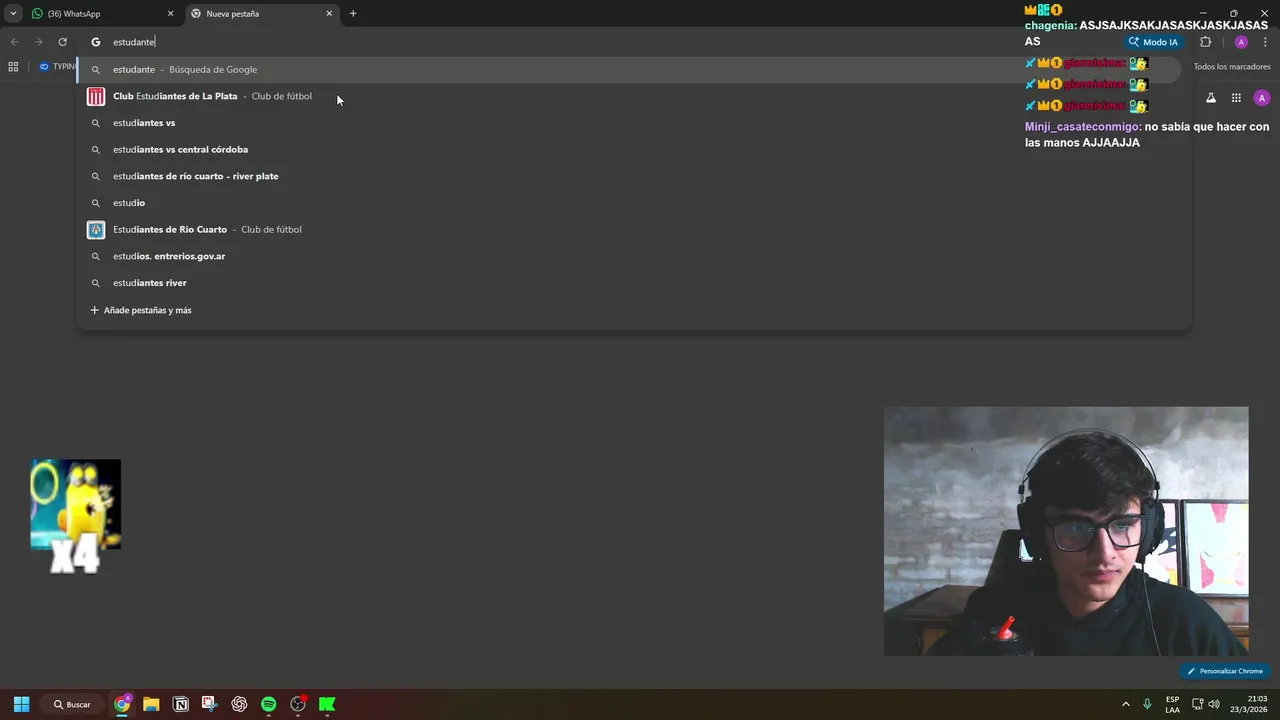Close the Nueva pestaña tab
Viewport: 1280px width, 720px height.
pyautogui.click(x=329, y=14)
